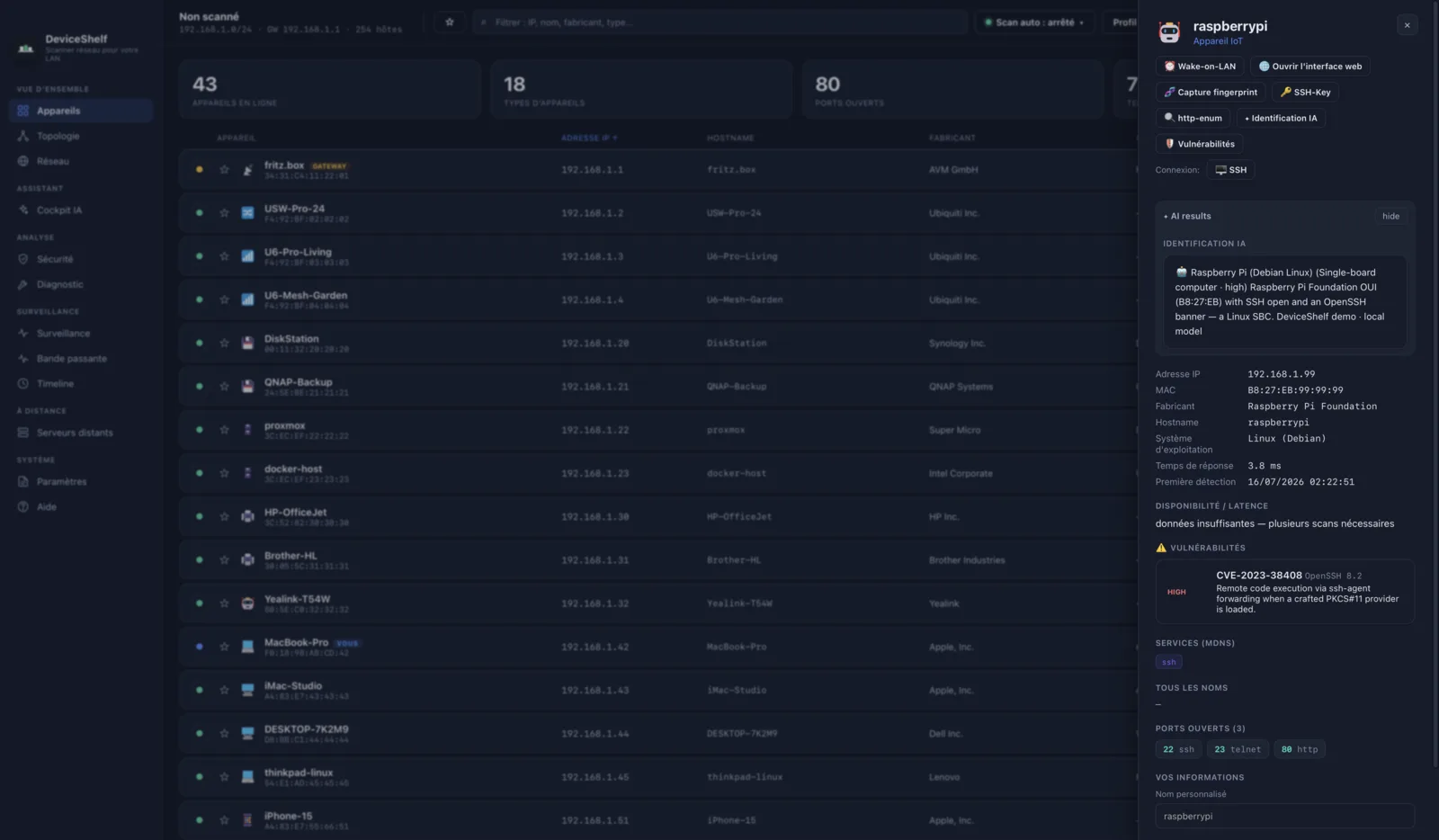
Task: Click the Nom personnalisé input field
Action: (x=1284, y=816)
